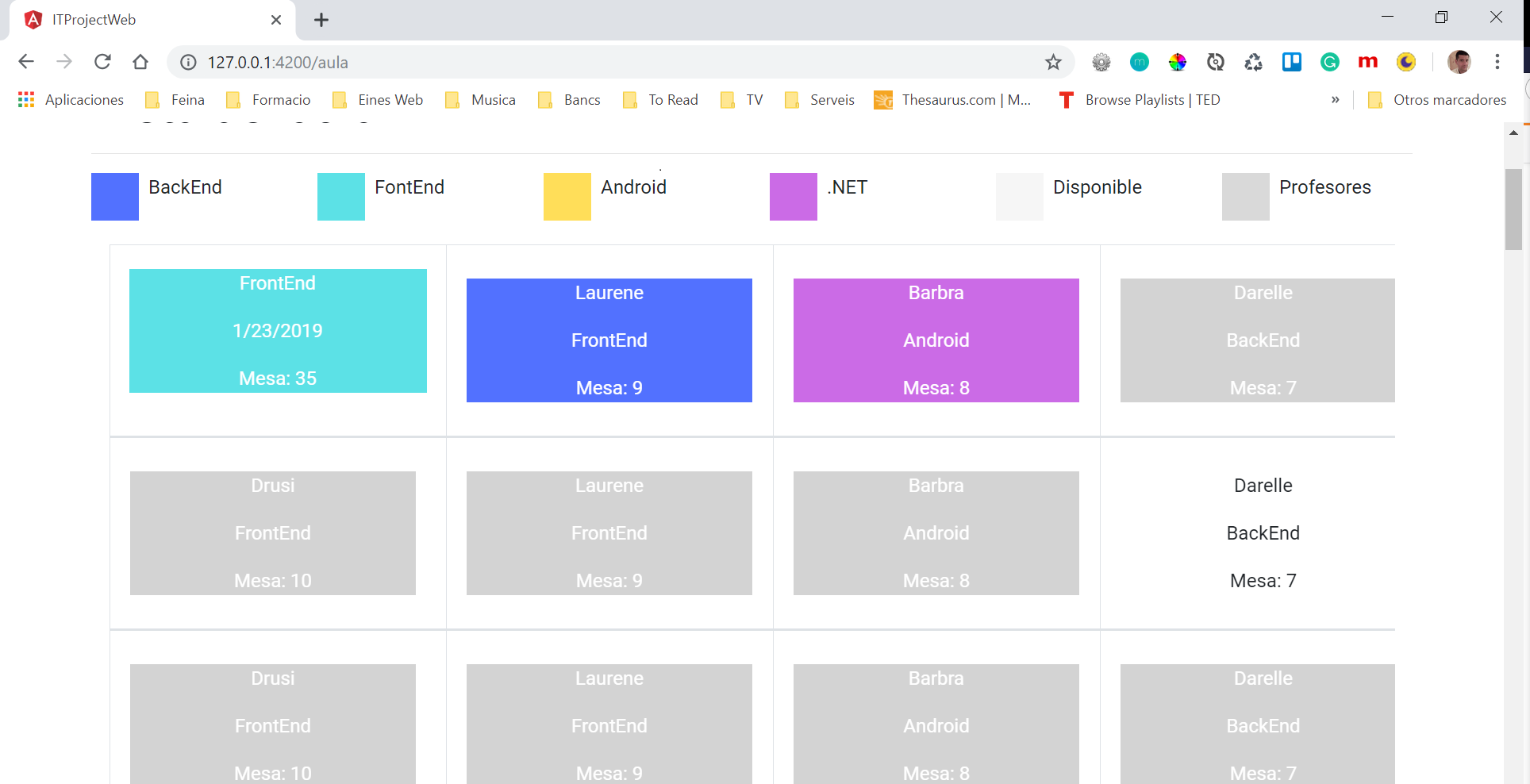The width and height of the screenshot is (1530, 784).
Task: Open the Chrome three-dot menu
Action: click(1497, 62)
